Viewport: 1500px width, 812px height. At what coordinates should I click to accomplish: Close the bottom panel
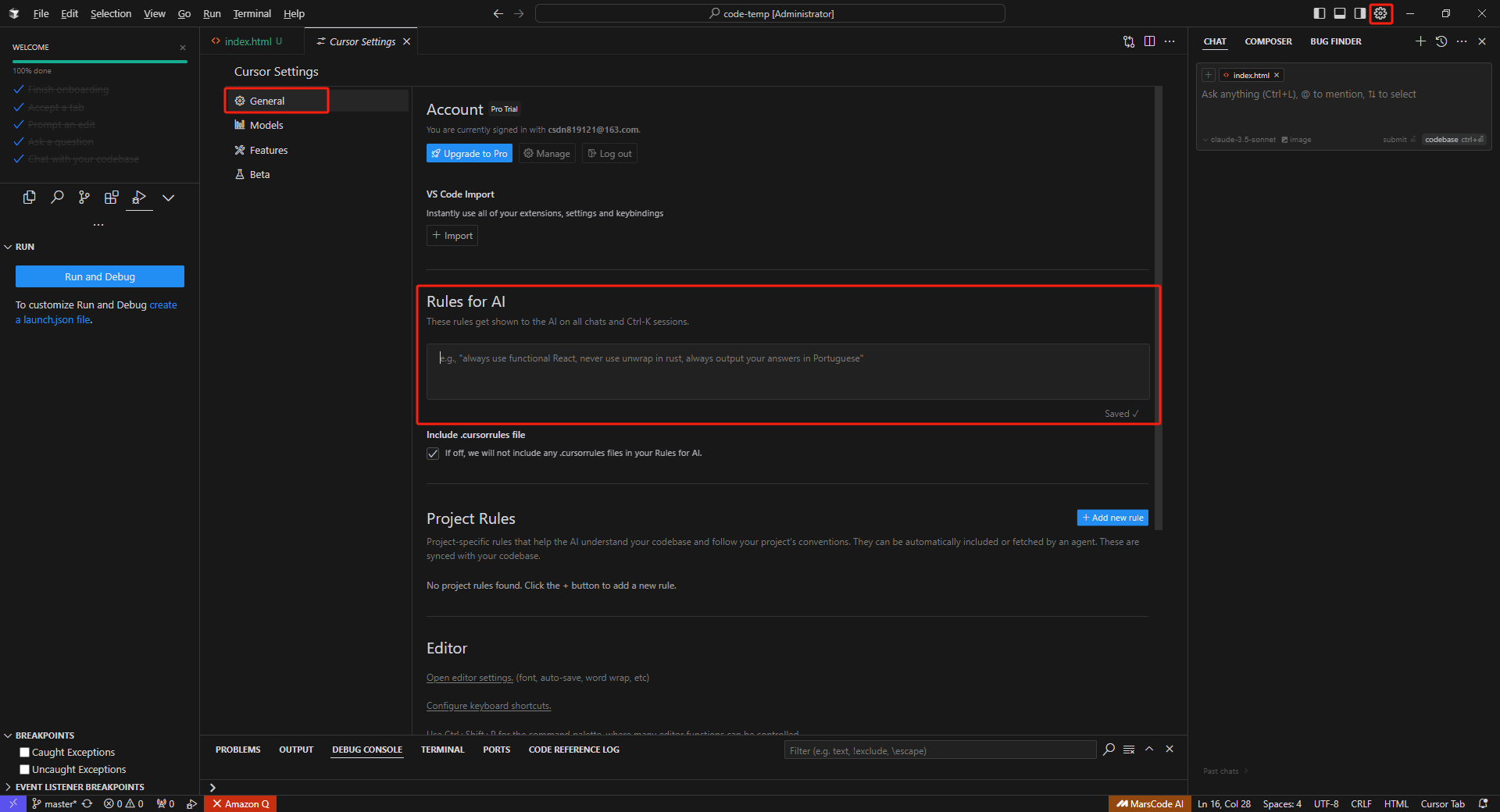(1170, 749)
